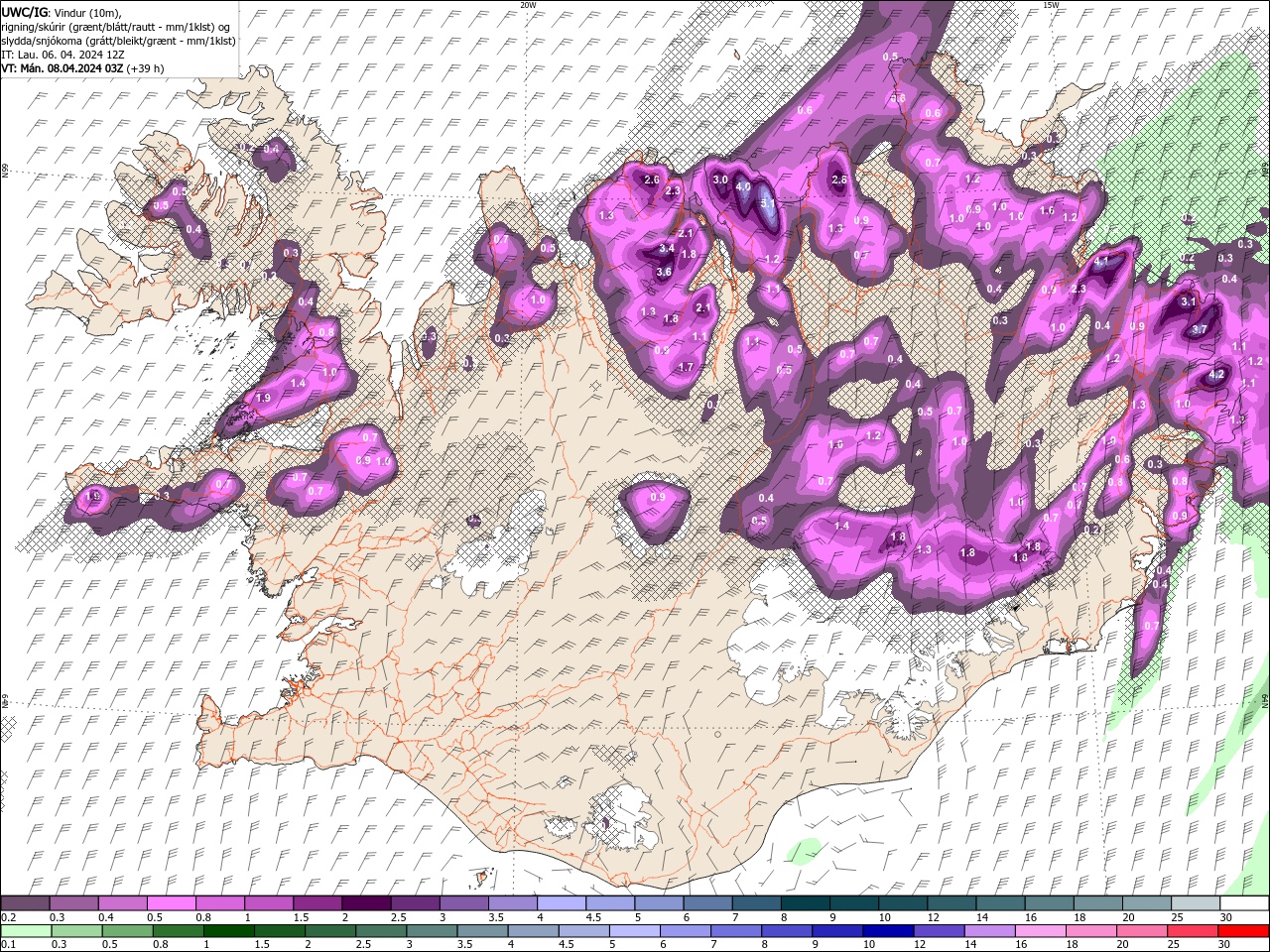This screenshot has height=952, width=1270.
Task: Click the 3.6 precipitation value on the map
Action: [664, 272]
